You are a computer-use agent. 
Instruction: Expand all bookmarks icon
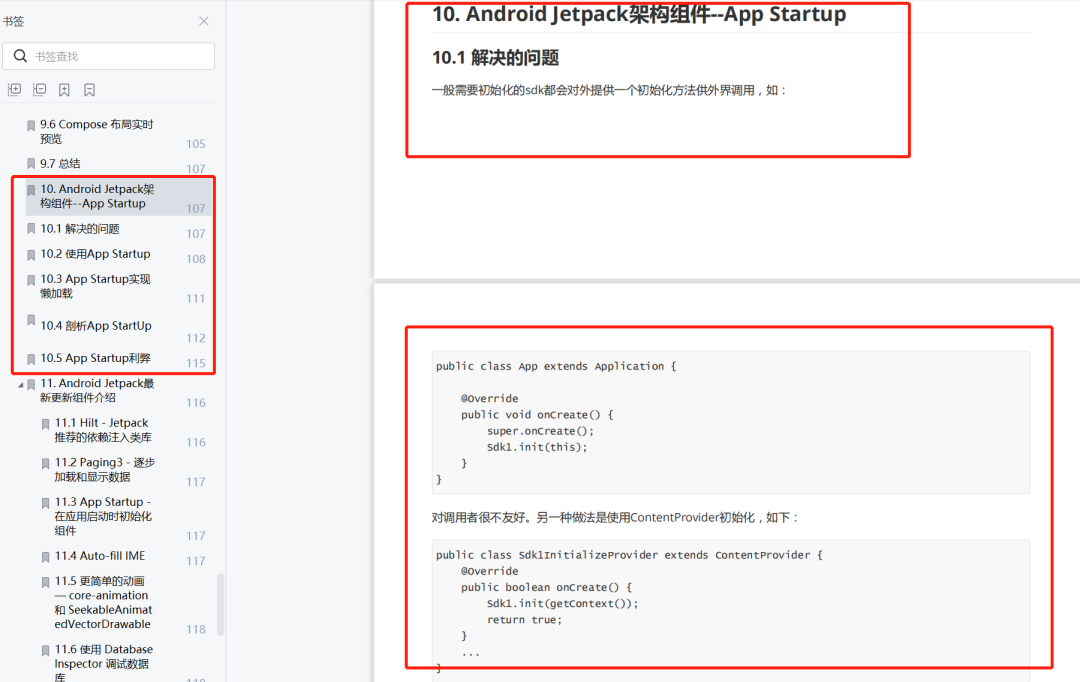click(14, 90)
